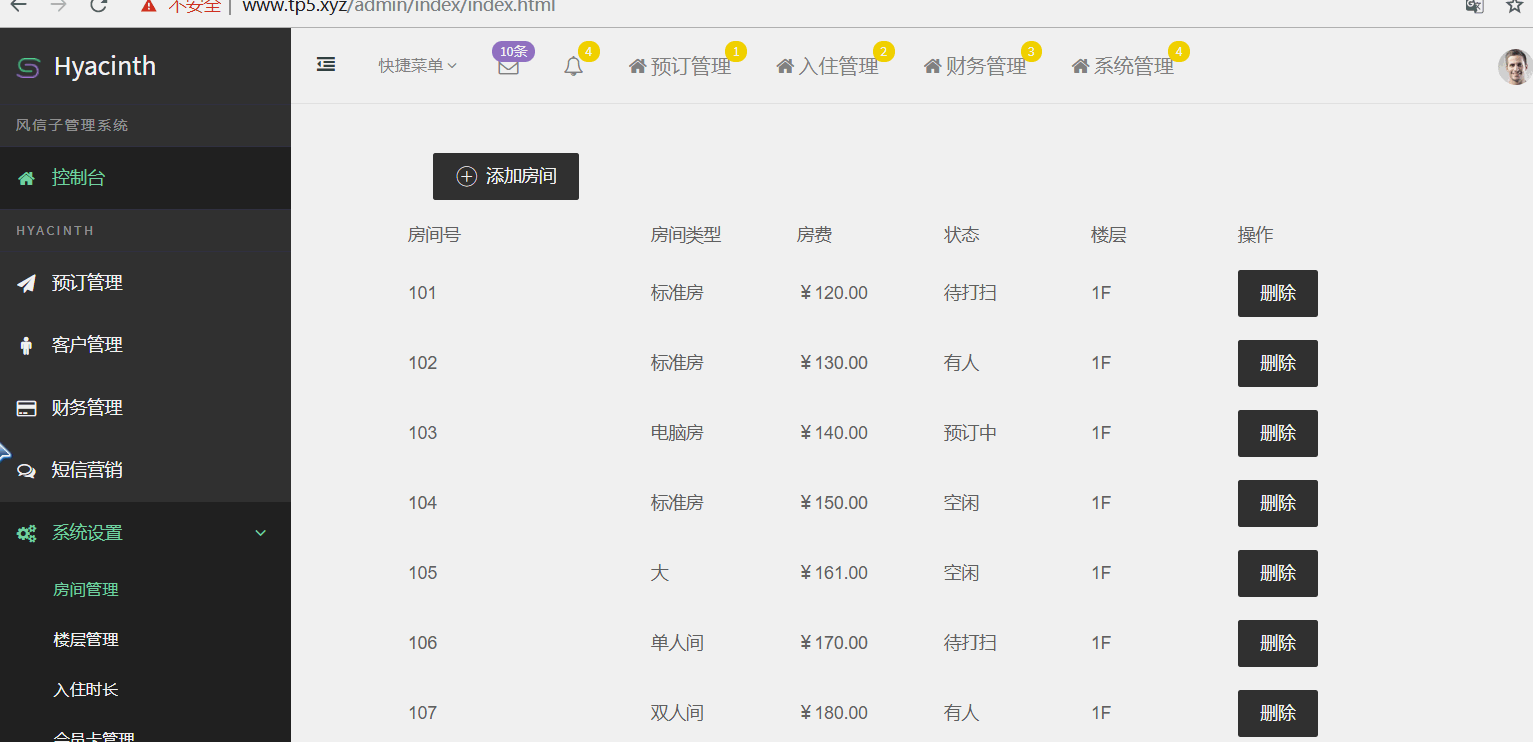The image size is (1533, 742).
Task: Click the credit card icon for 财务管理
Action: click(27, 408)
